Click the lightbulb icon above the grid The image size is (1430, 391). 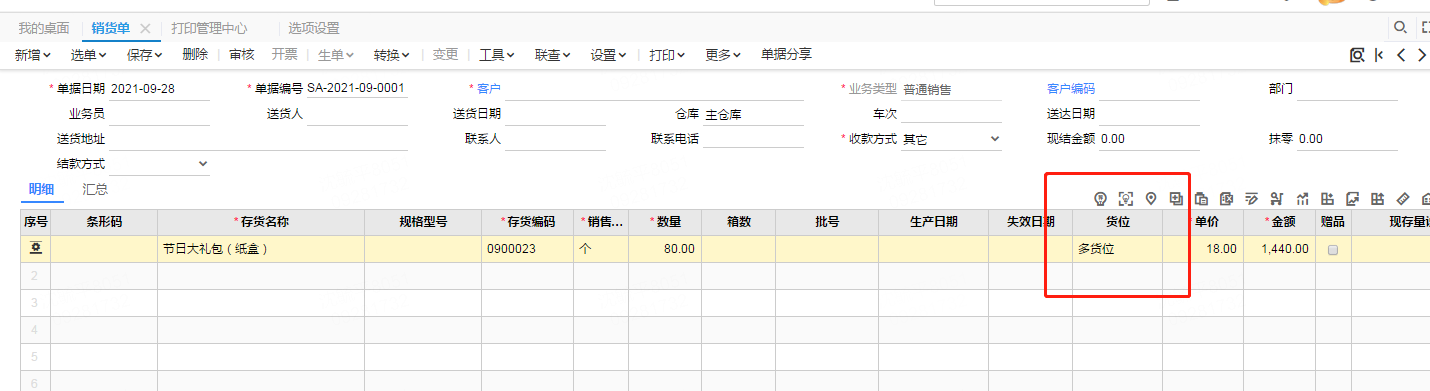1101,198
